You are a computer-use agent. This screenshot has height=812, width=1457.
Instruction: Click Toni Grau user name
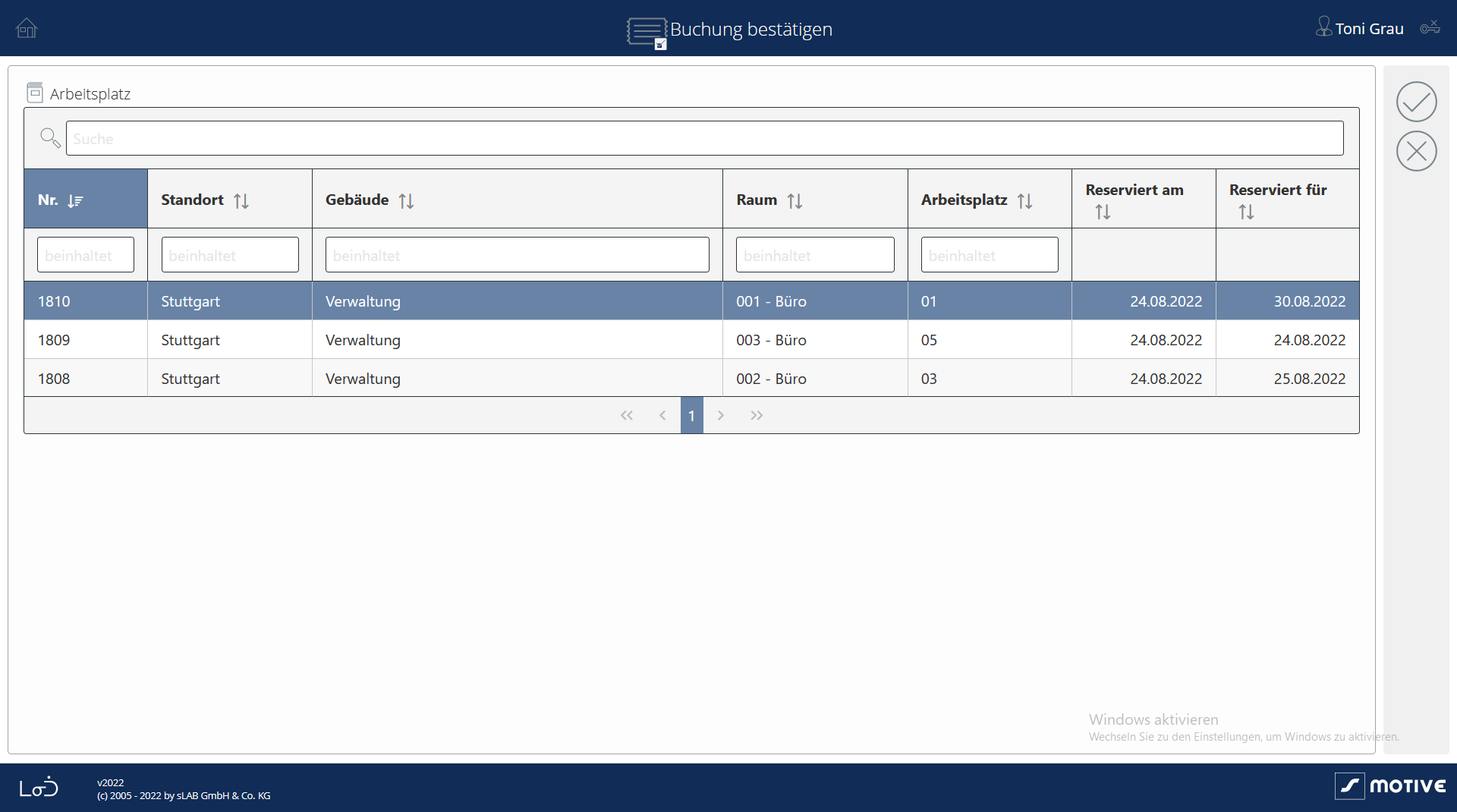coord(1369,29)
